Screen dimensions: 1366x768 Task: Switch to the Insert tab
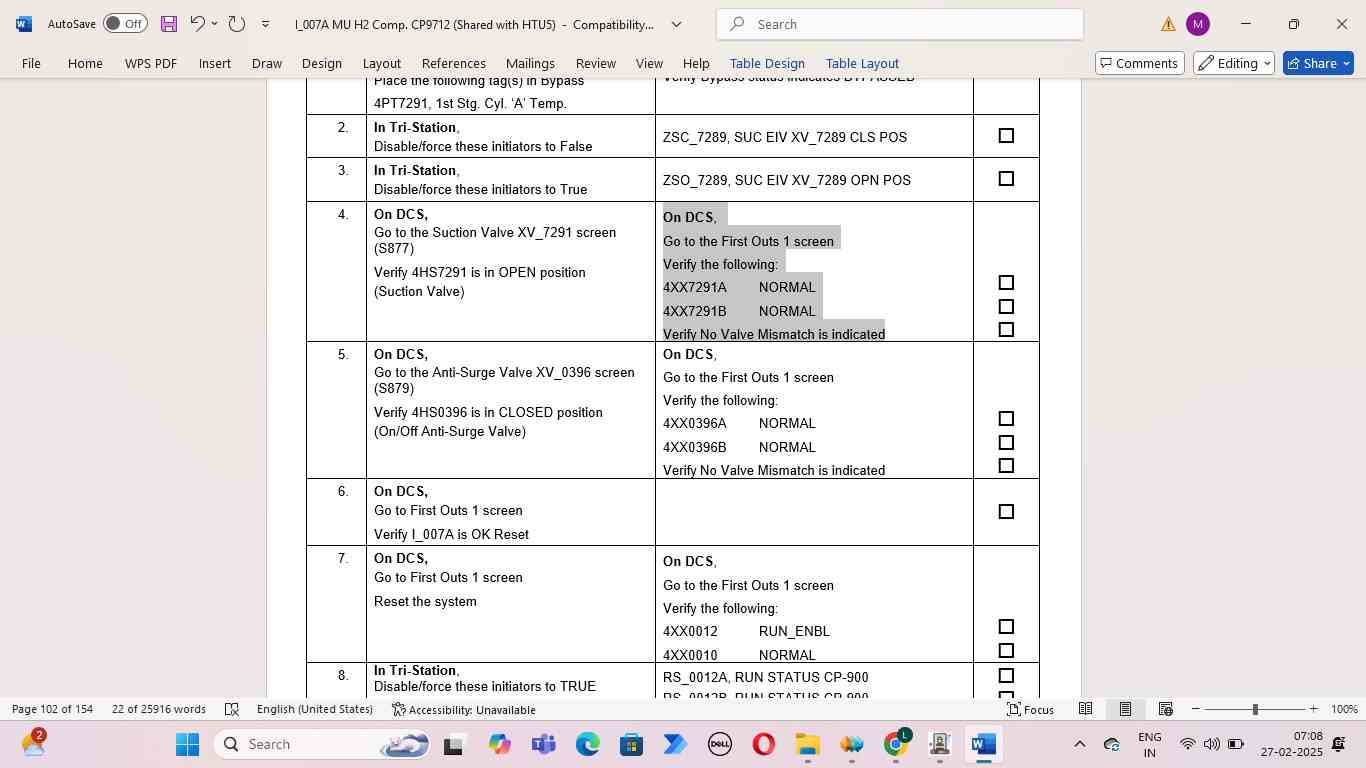[215, 63]
